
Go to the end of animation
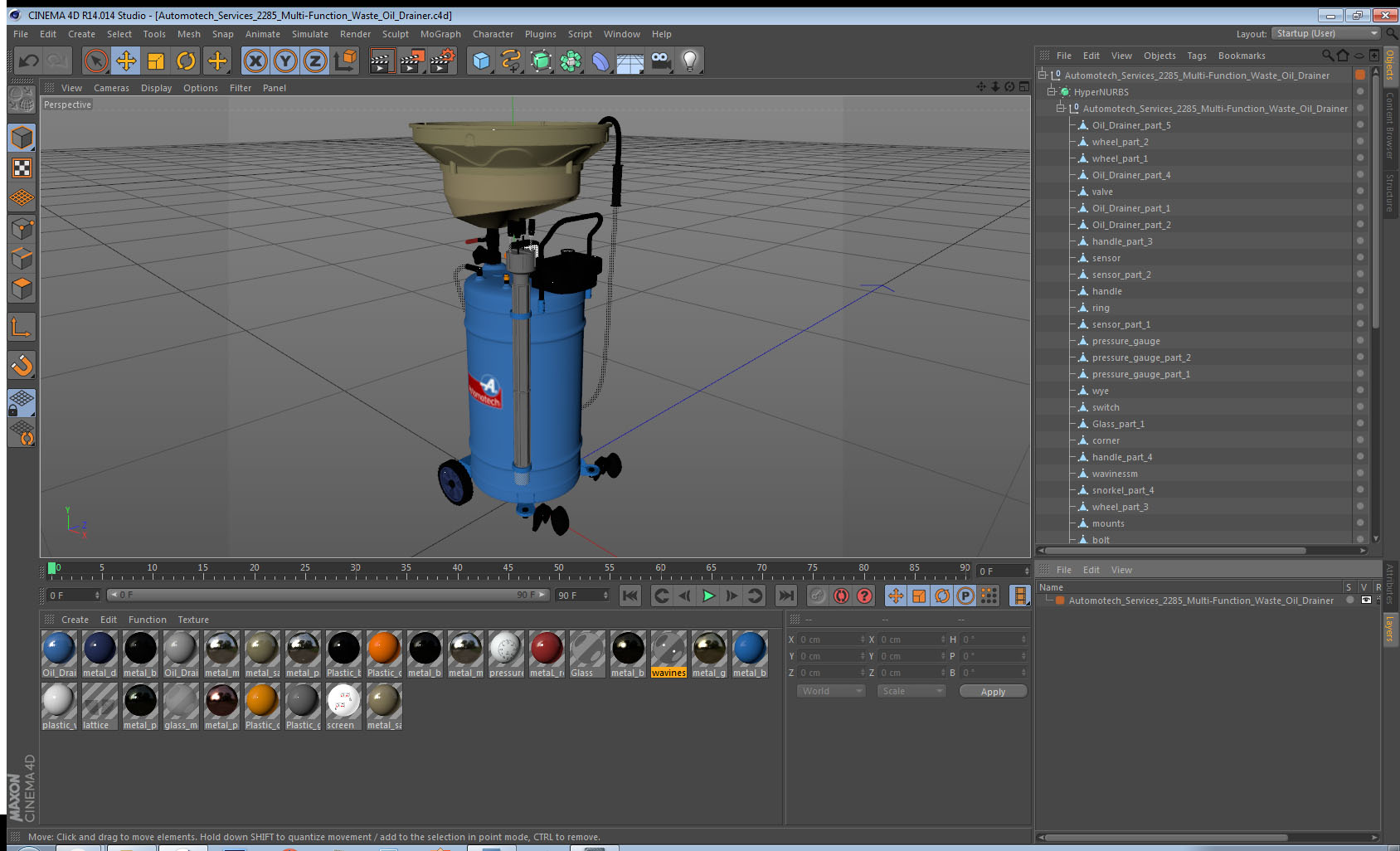click(x=785, y=596)
